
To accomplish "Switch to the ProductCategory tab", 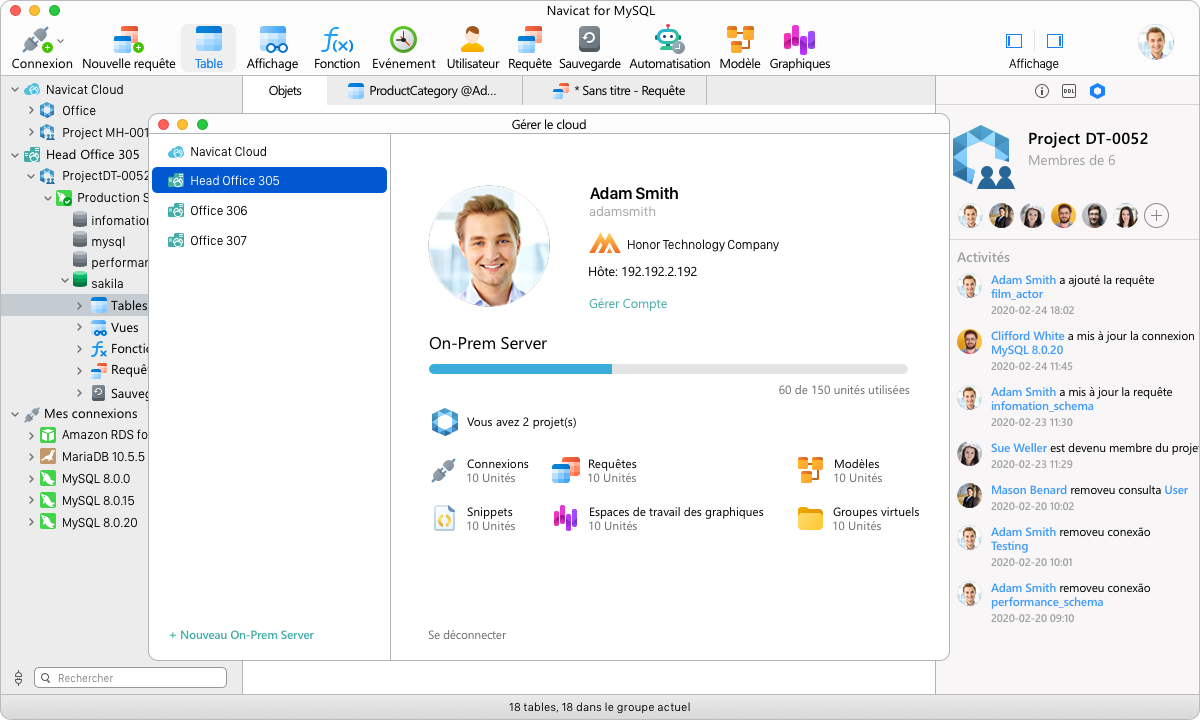I will coord(424,91).
